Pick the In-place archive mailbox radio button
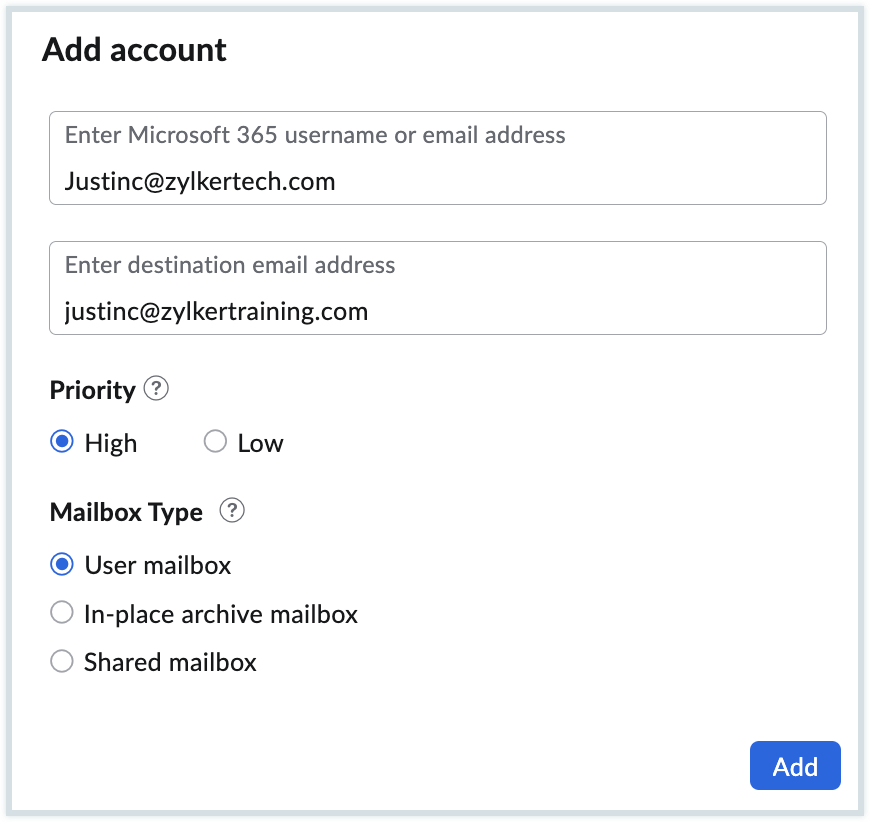 pyautogui.click(x=62, y=613)
